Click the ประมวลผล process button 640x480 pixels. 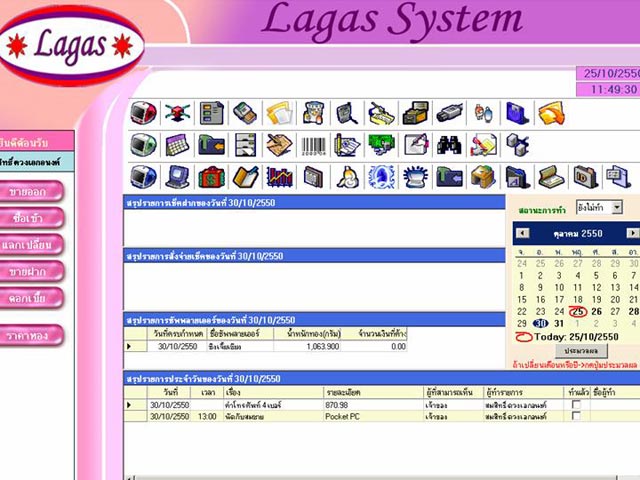tap(581, 351)
